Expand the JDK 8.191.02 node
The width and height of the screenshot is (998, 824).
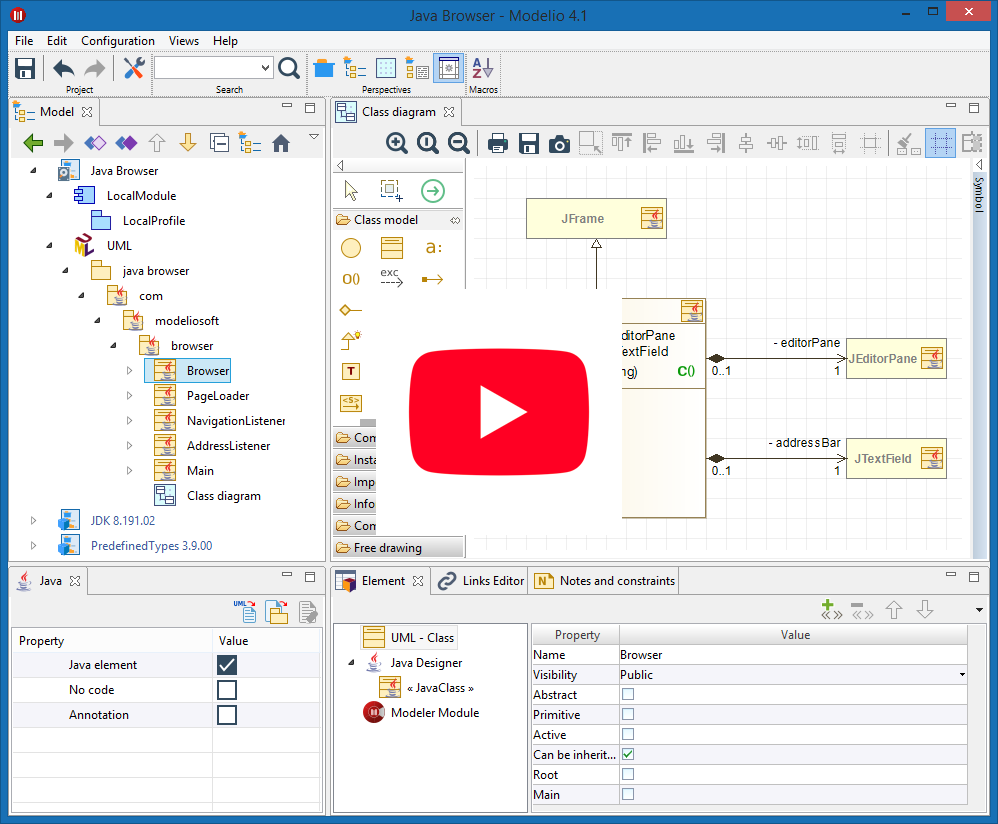click(33, 520)
